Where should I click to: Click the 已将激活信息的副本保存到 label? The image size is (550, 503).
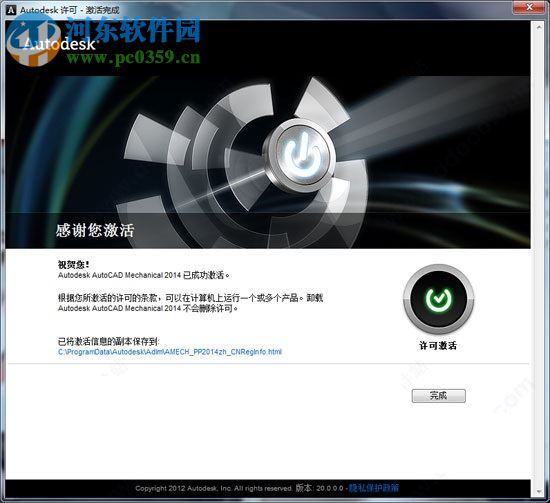(x=108, y=341)
